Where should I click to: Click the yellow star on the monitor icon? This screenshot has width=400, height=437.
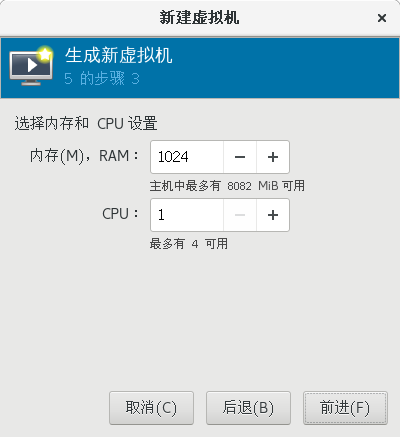point(45,54)
